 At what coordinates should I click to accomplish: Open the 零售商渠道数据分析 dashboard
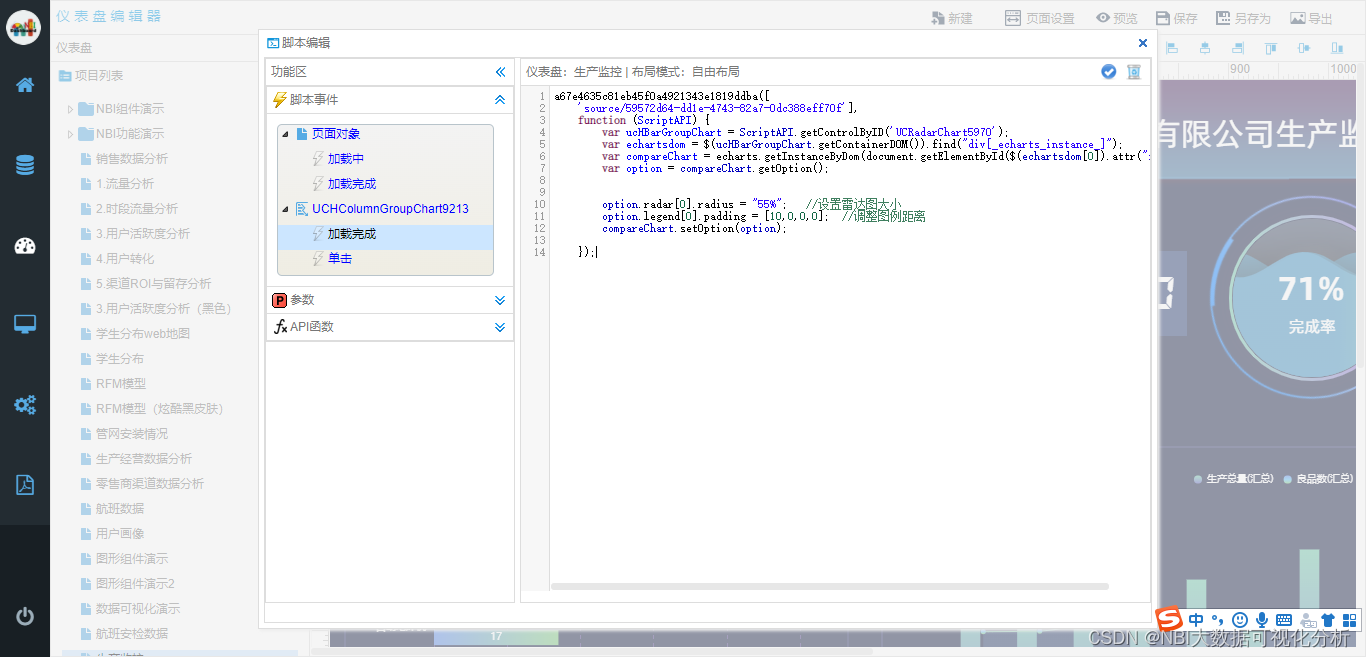[x=150, y=484]
